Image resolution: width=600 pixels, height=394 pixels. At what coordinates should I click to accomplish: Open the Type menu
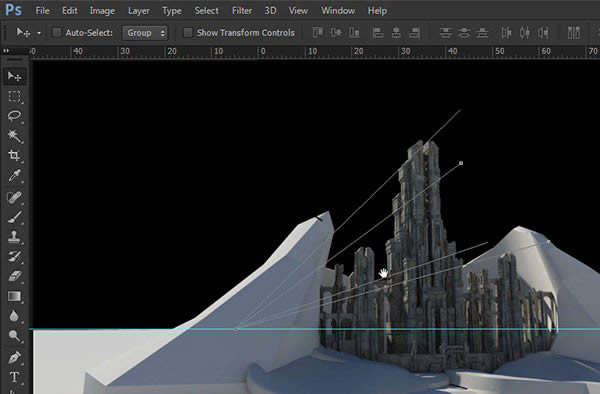(x=172, y=11)
